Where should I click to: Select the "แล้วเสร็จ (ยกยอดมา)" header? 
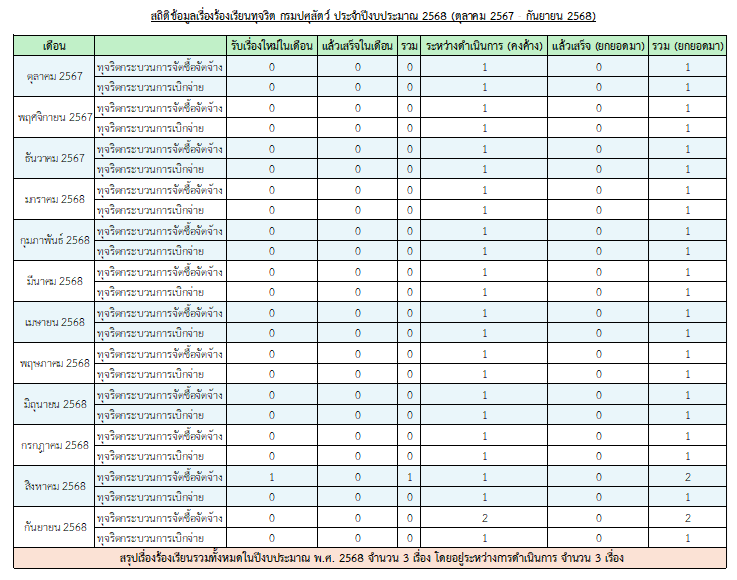click(x=598, y=46)
